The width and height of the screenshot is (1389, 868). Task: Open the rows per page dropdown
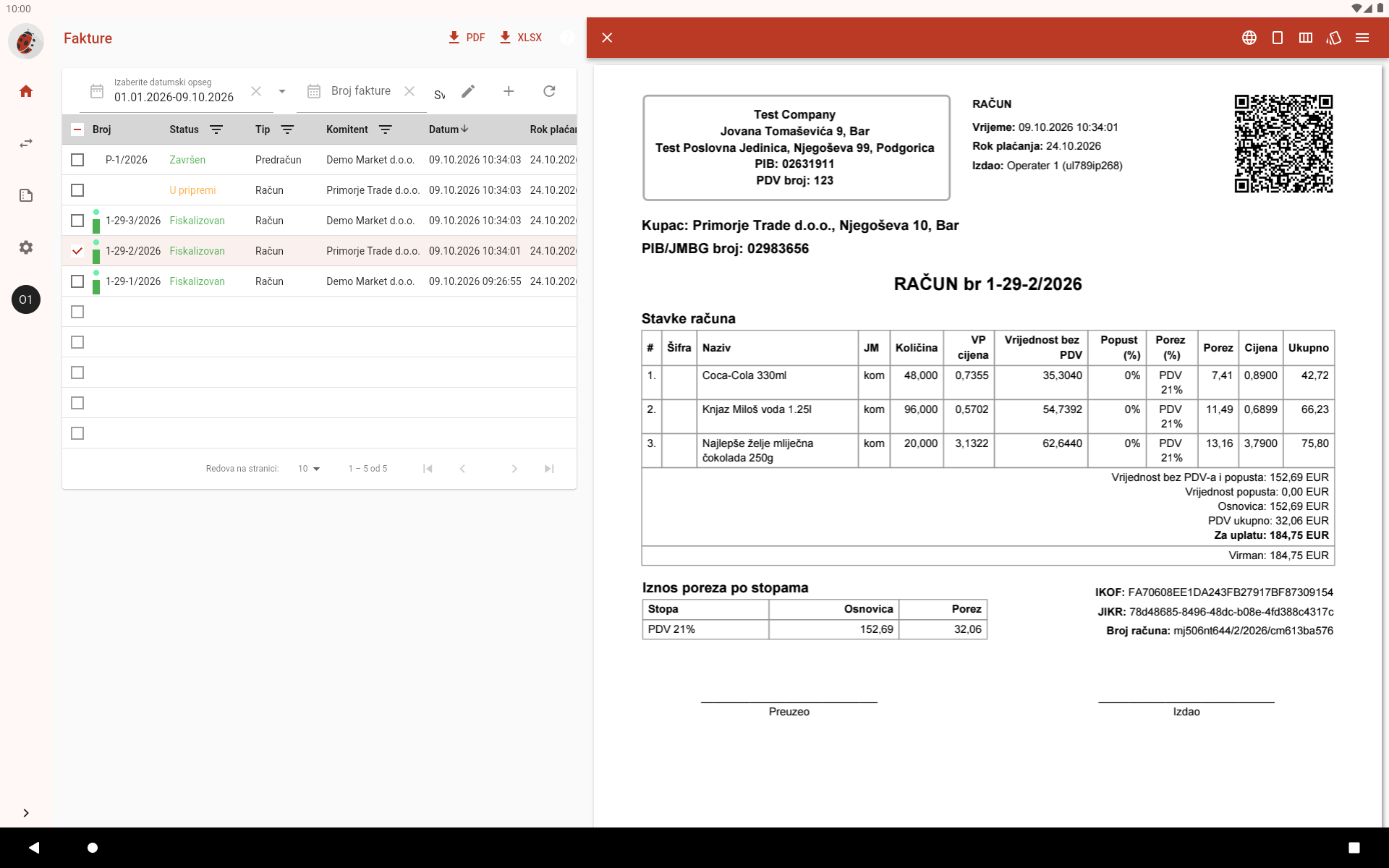tap(309, 469)
